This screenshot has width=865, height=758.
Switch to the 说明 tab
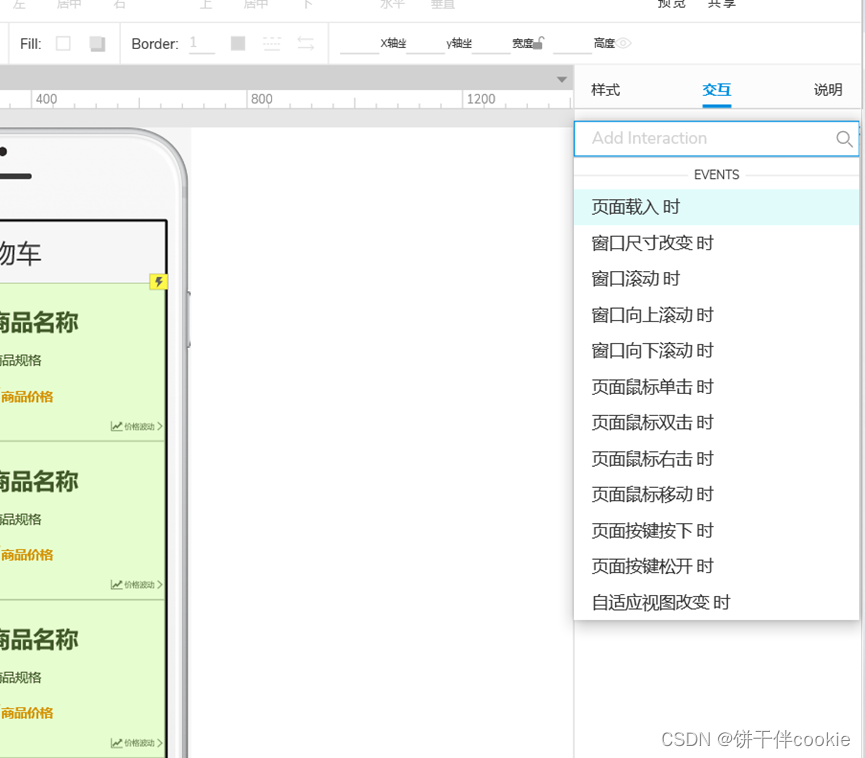point(828,90)
